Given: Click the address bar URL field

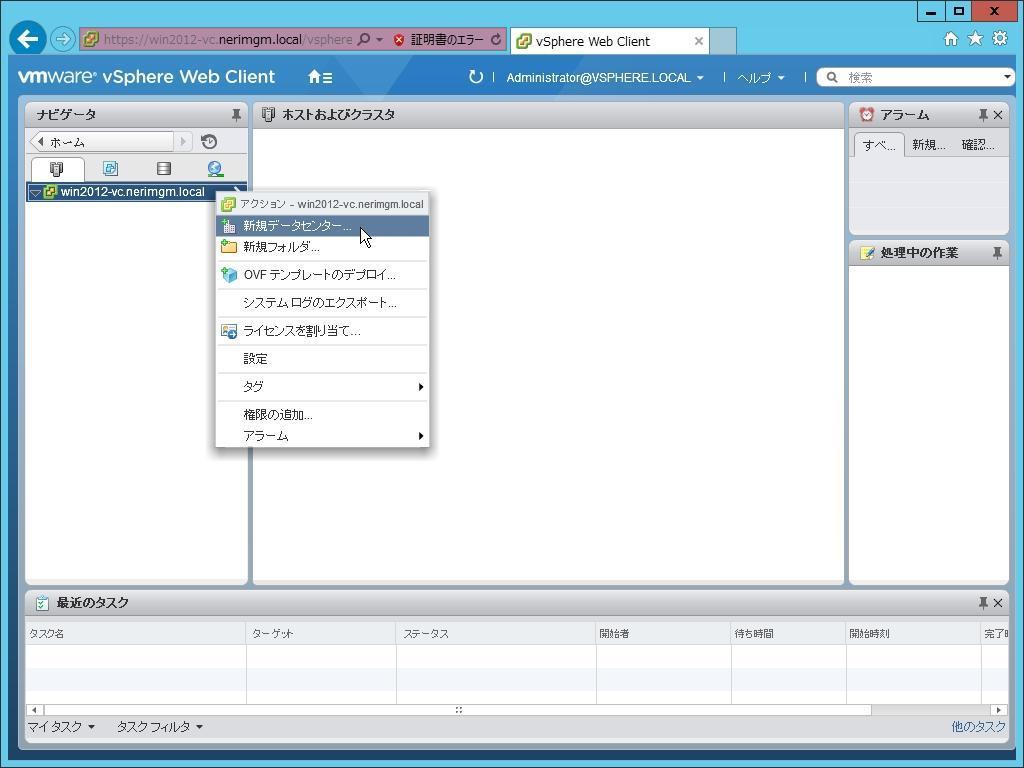Looking at the screenshot, I should tap(227, 40).
